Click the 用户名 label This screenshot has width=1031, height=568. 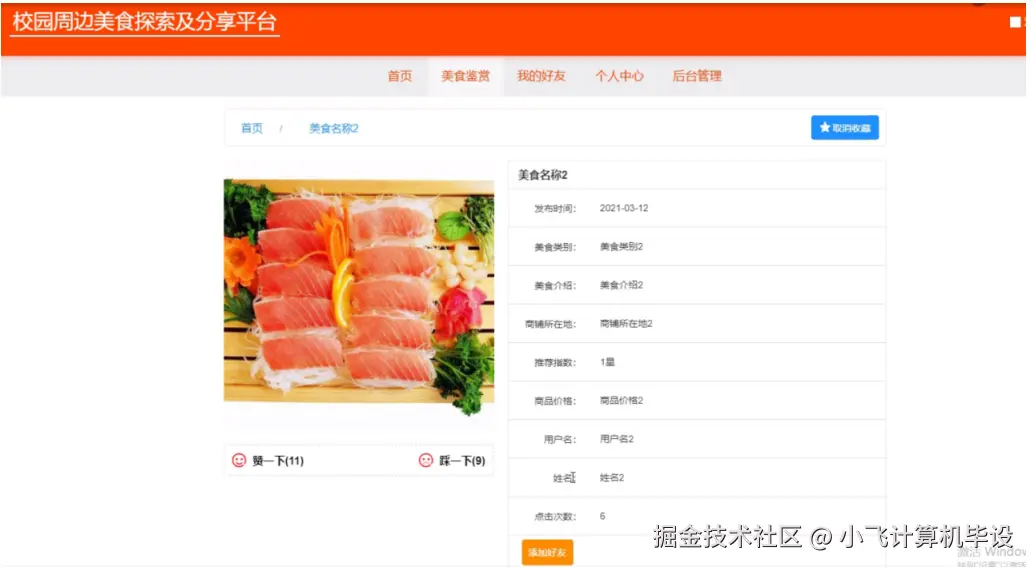560,439
